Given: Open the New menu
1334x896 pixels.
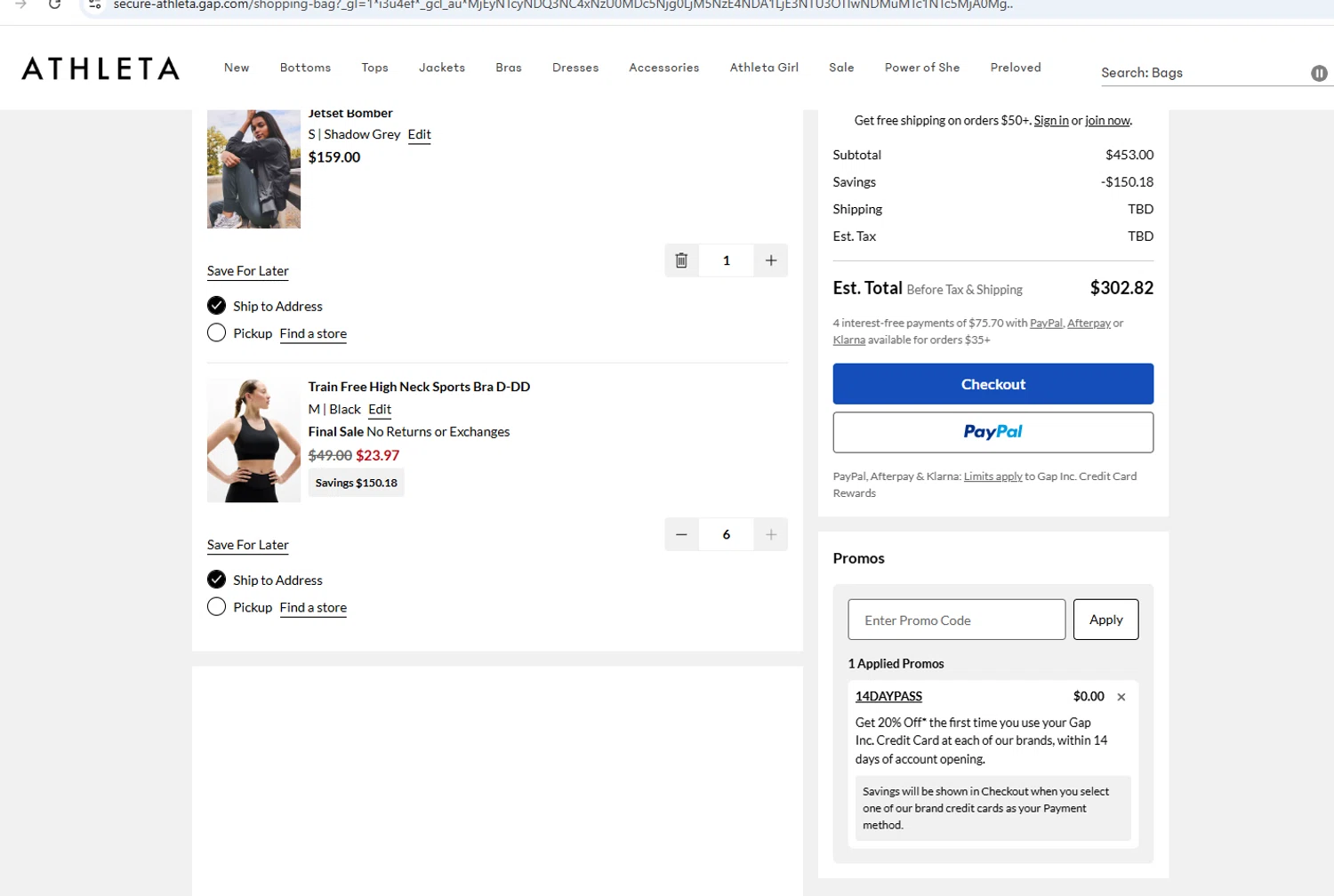Looking at the screenshot, I should click(237, 68).
